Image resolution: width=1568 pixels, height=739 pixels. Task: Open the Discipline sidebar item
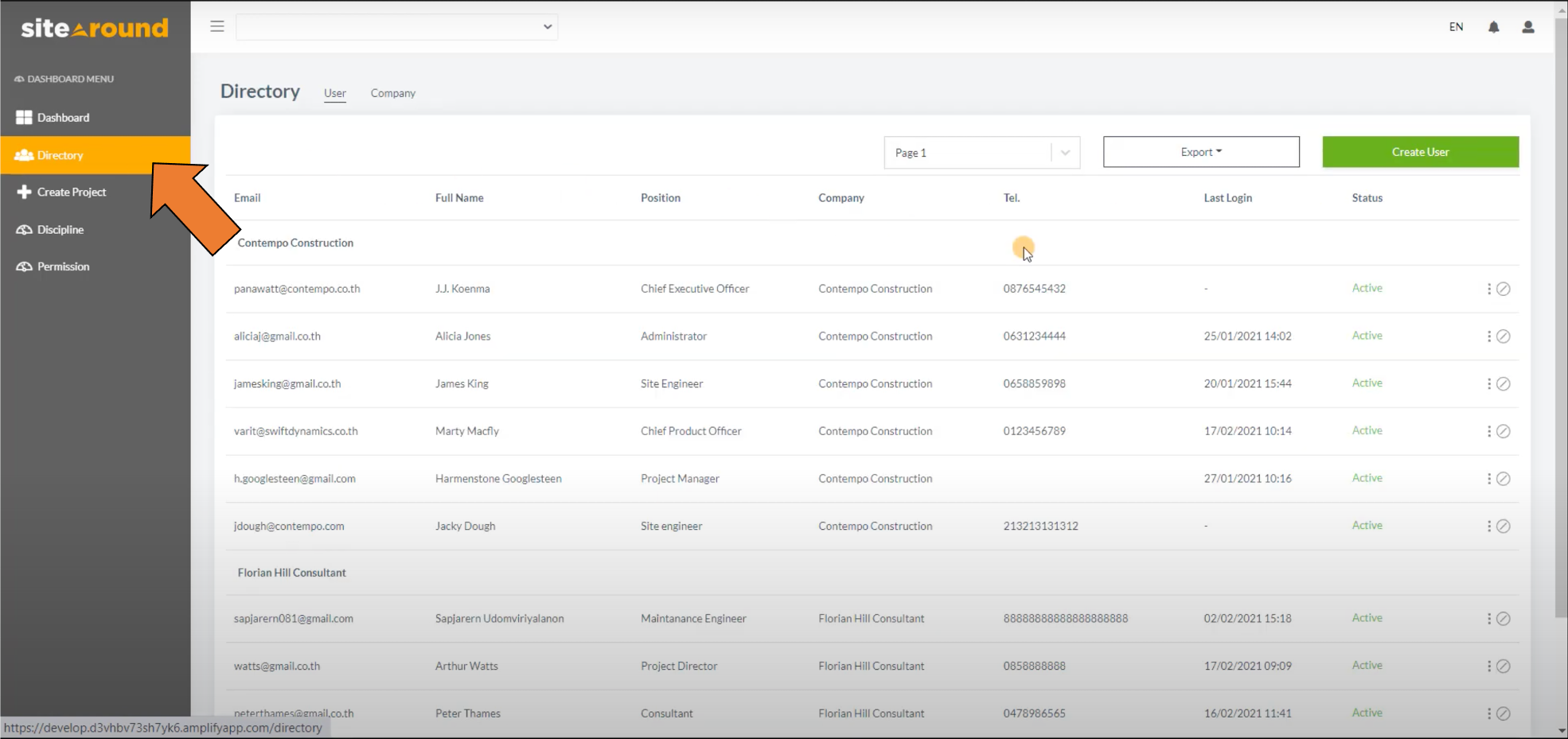[60, 229]
